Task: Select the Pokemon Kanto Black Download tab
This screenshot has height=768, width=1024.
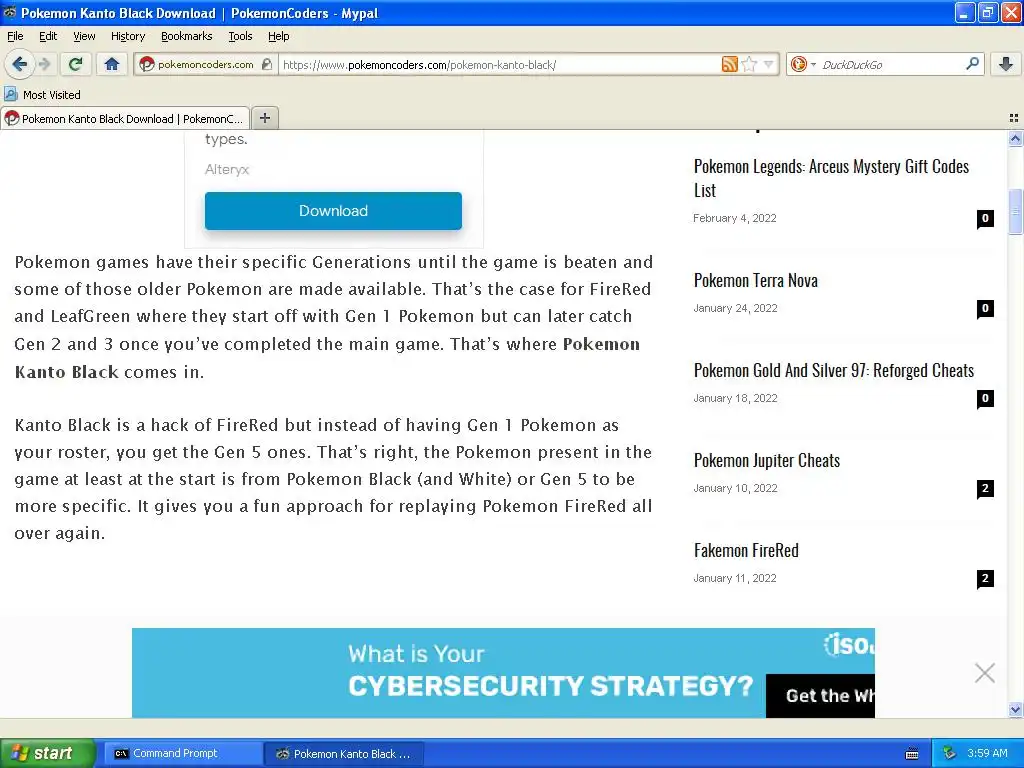Action: tap(125, 118)
